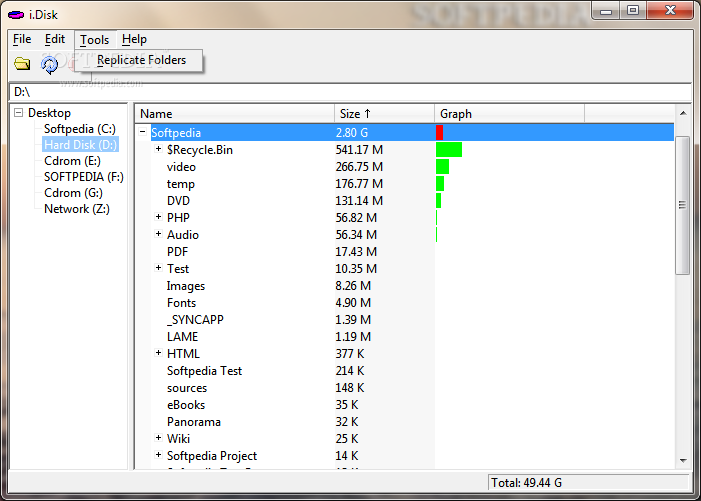The image size is (701, 501).
Task: Select Network (Z:) drive
Action: tap(76, 209)
